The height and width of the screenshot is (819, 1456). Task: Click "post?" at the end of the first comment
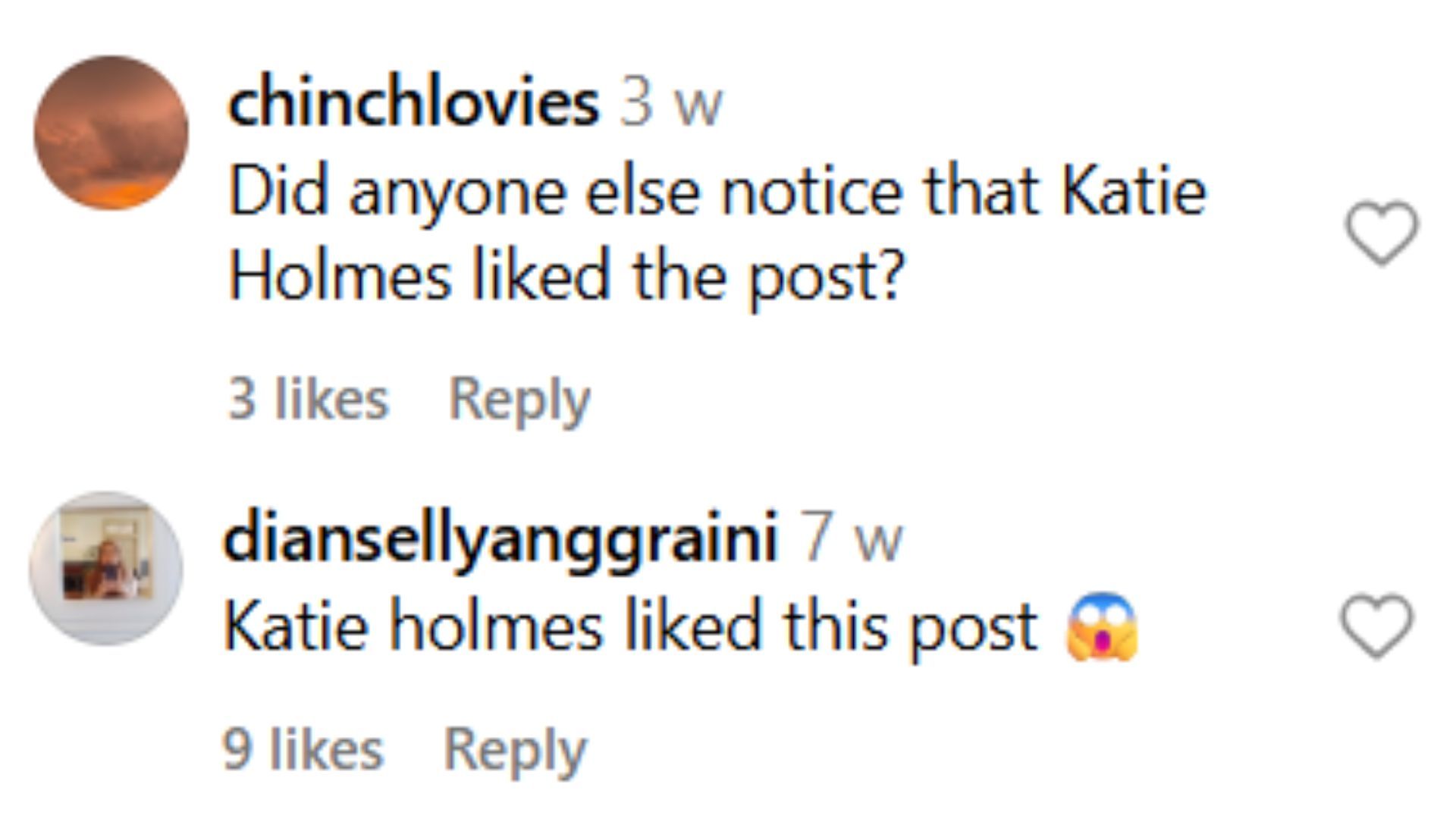pos(827,278)
